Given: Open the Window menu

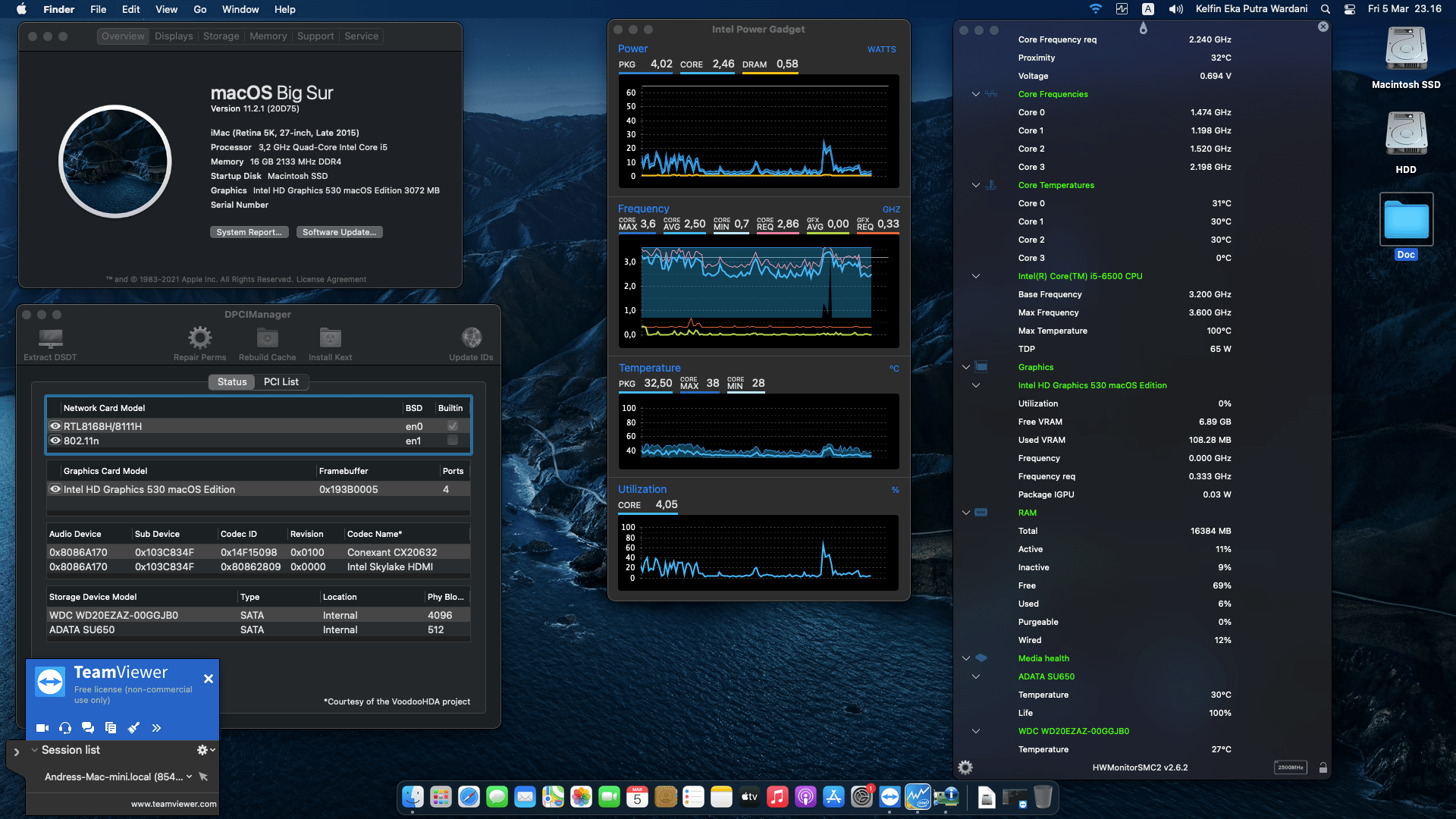Looking at the screenshot, I should coord(240,9).
